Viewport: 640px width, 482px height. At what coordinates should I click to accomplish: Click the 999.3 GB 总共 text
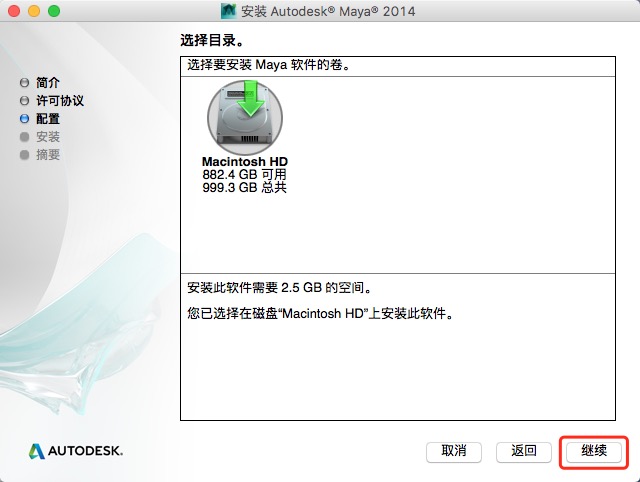[244, 187]
